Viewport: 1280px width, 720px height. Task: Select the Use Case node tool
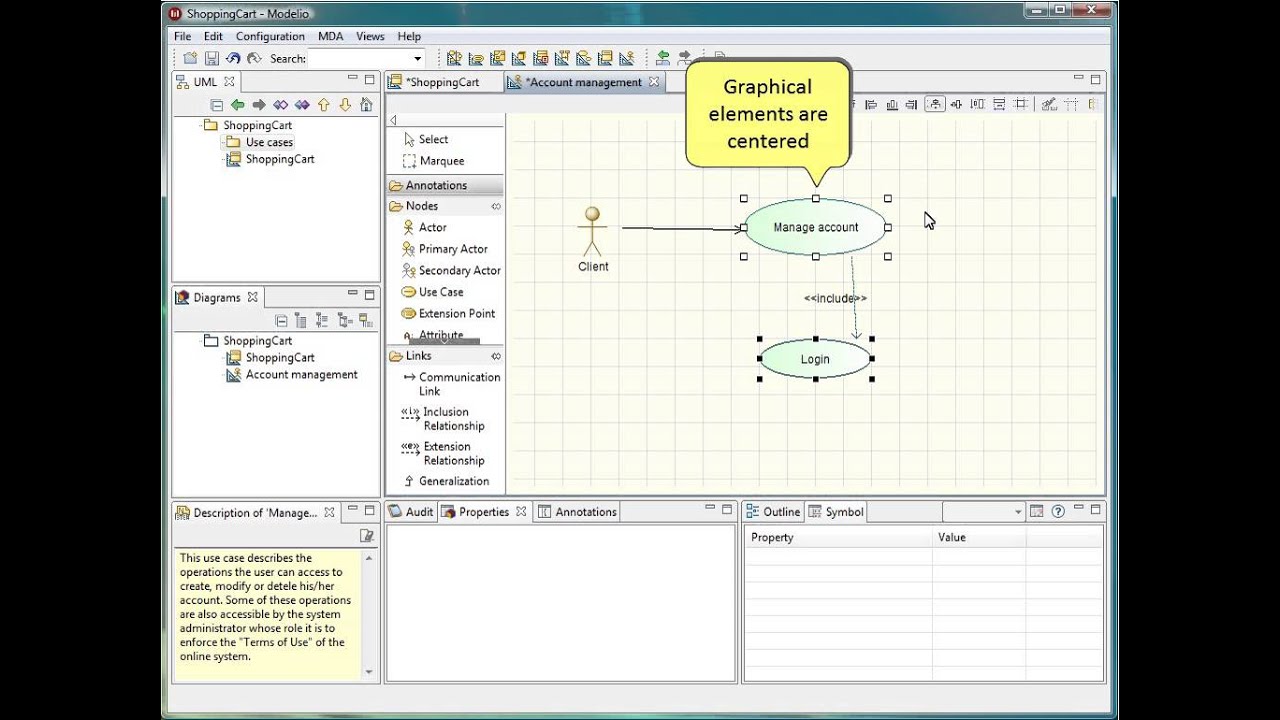pos(432,292)
